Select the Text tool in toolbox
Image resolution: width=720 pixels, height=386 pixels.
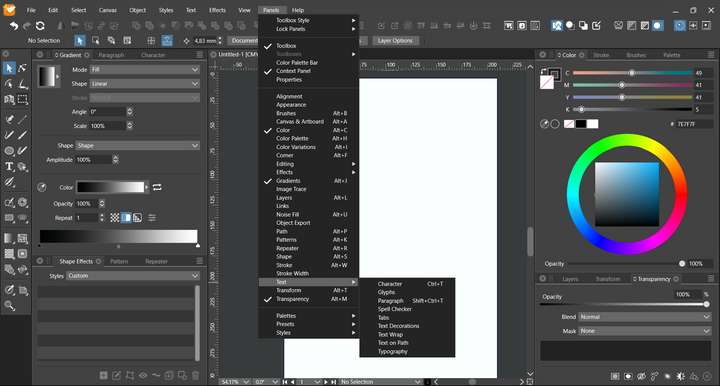[x=9, y=166]
